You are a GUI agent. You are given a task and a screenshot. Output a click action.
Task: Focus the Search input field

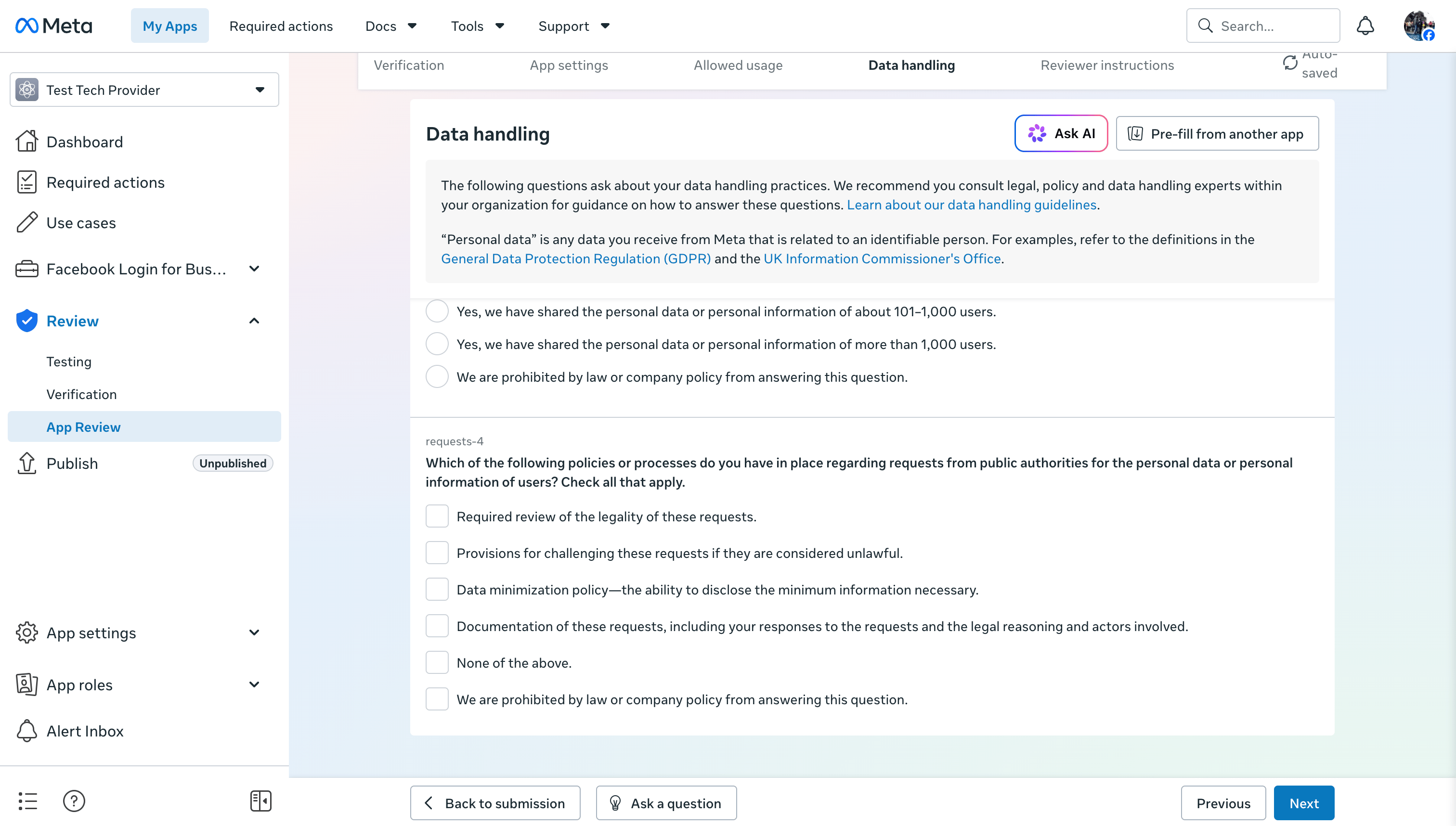coord(1262,26)
